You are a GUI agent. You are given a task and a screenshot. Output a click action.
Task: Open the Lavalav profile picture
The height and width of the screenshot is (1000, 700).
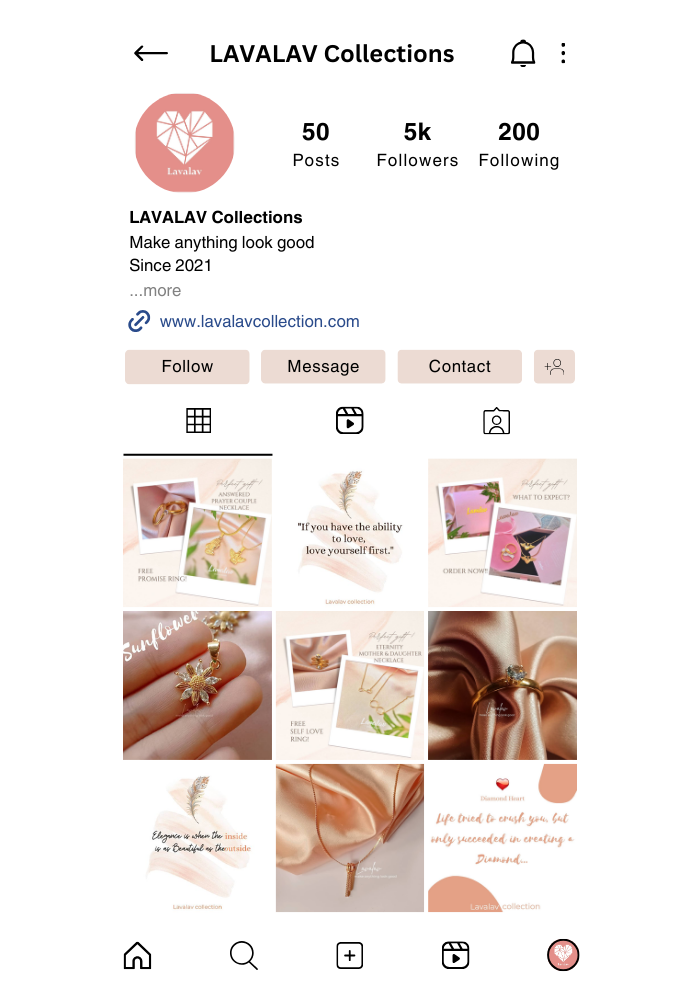(185, 143)
